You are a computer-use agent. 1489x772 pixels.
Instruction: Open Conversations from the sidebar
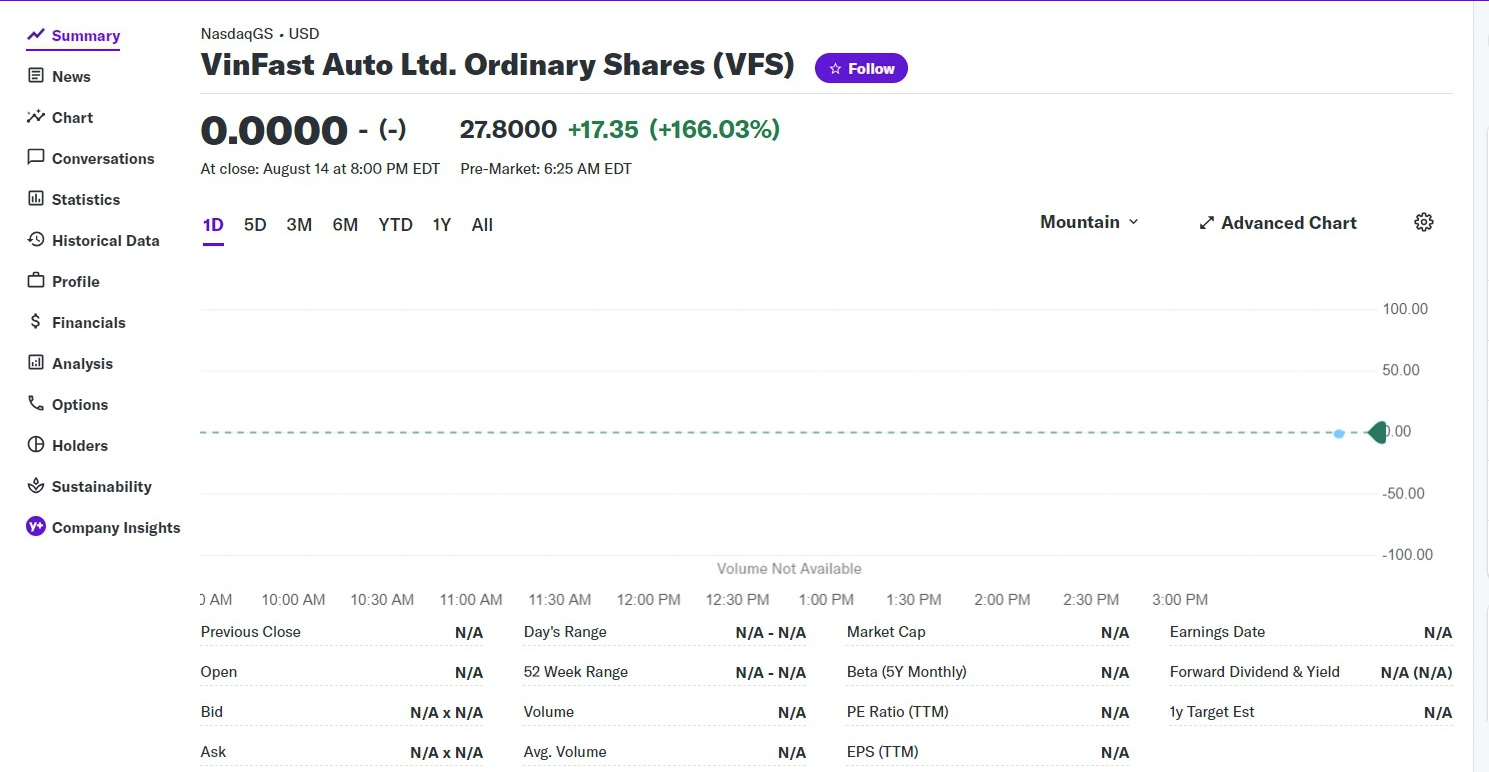tap(35, 158)
